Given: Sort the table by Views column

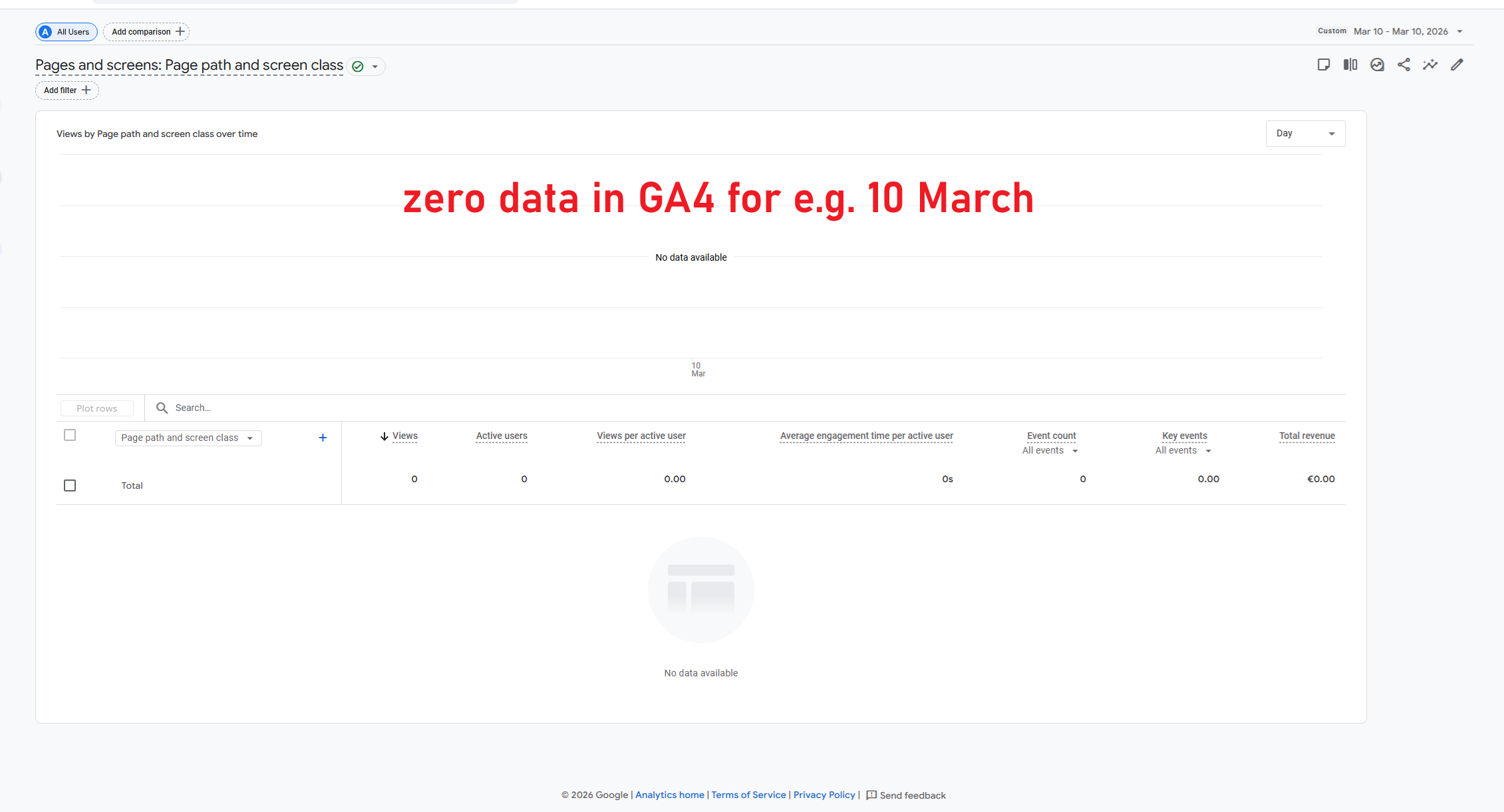Looking at the screenshot, I should 404,436.
